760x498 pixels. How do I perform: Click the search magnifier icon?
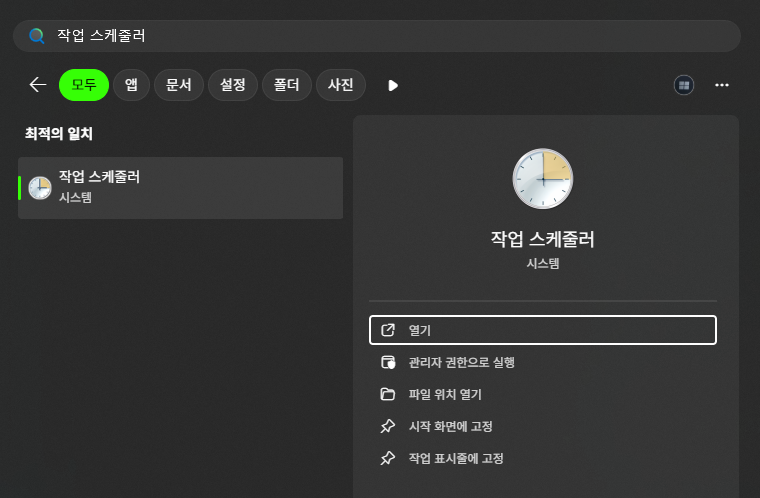click(37, 36)
